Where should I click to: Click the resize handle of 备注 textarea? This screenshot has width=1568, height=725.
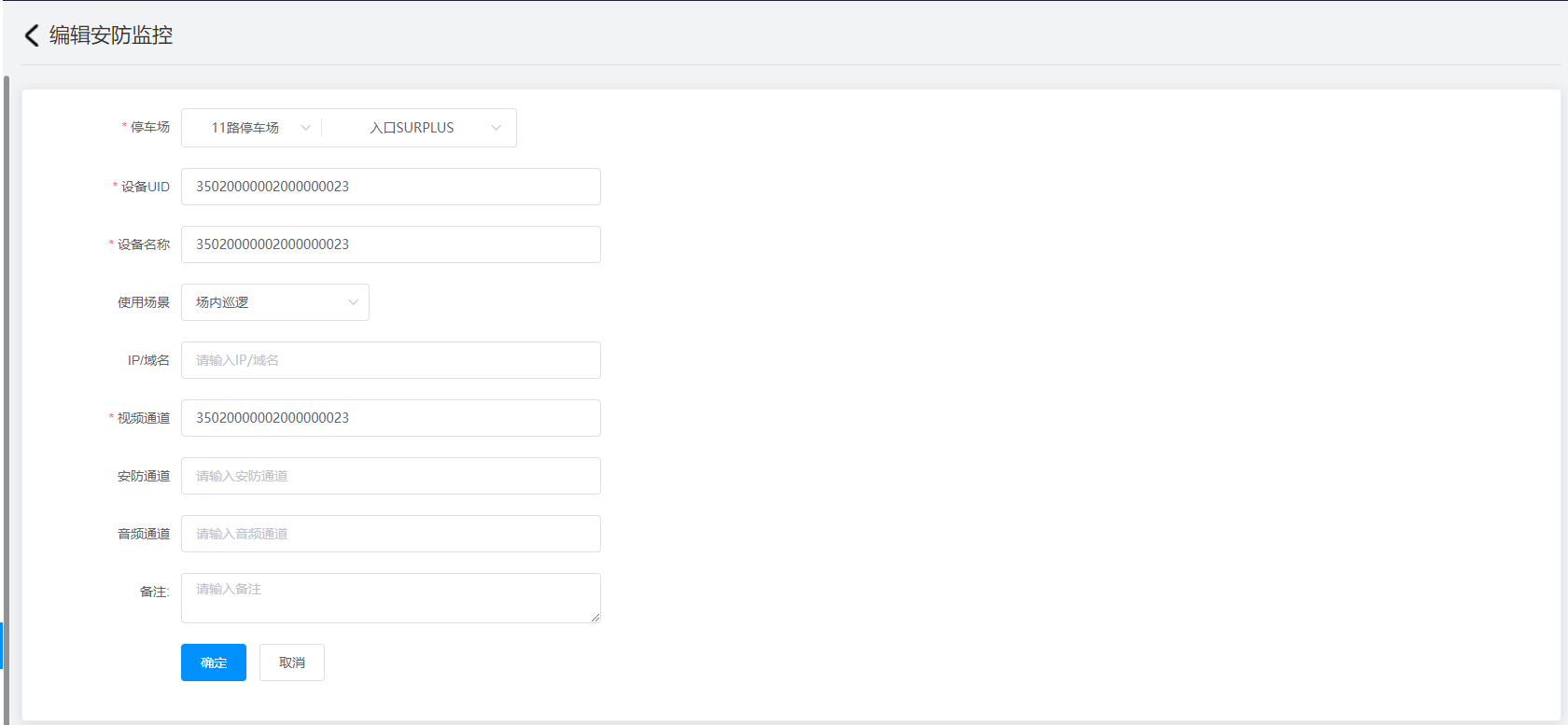(x=595, y=617)
